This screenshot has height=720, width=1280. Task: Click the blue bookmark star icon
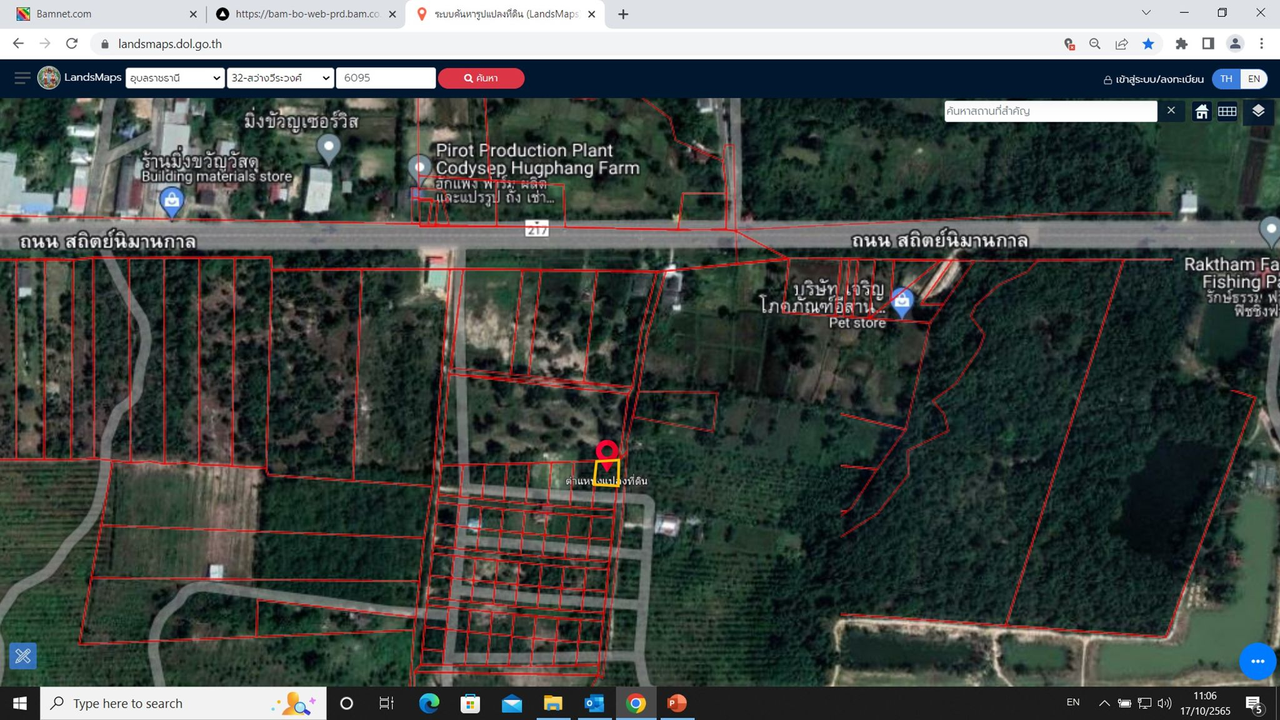pos(1148,44)
